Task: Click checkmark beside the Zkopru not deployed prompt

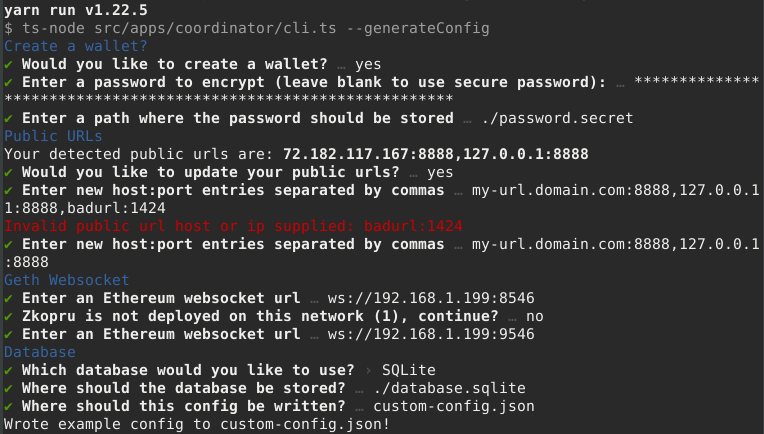Action: (x=9, y=316)
